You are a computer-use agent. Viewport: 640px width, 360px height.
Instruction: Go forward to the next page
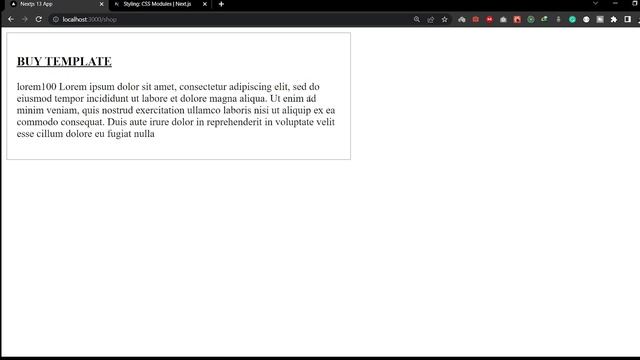pyautogui.click(x=25, y=19)
